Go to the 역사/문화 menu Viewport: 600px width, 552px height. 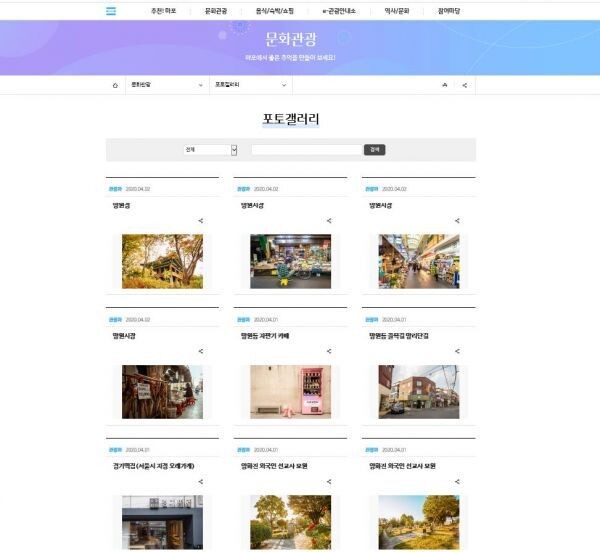pyautogui.click(x=397, y=11)
